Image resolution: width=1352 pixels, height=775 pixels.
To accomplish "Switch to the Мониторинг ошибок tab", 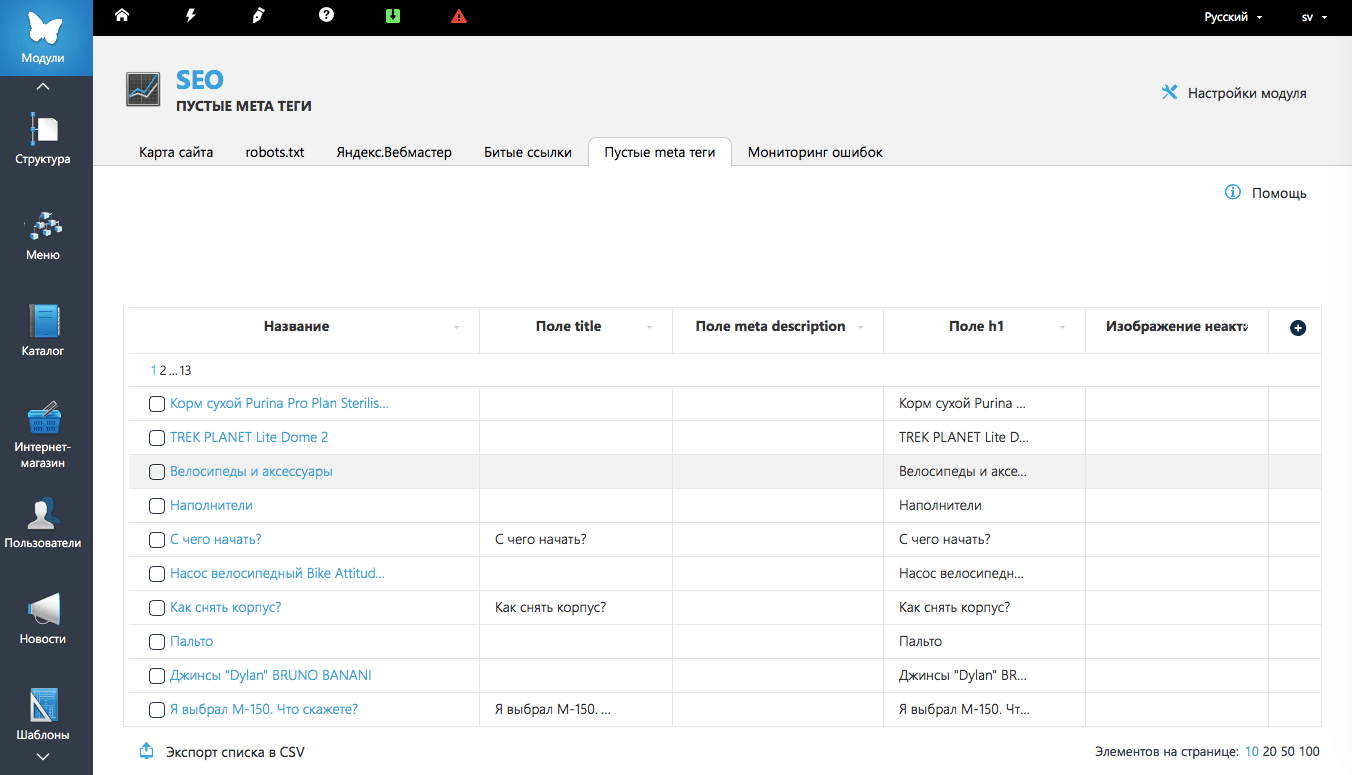I will point(815,152).
